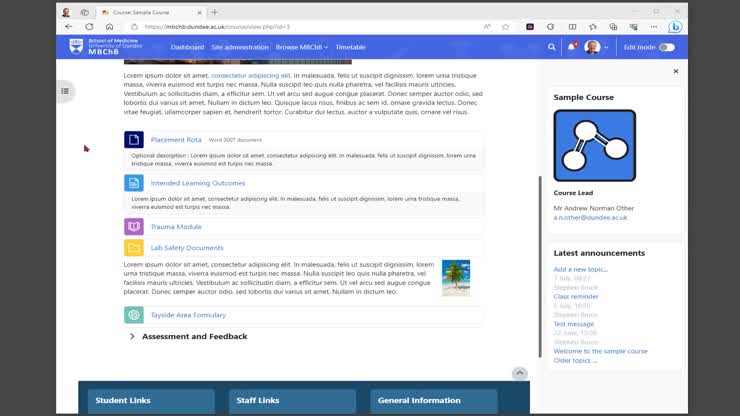
Task: Click the Tayside Area Formulary URL icon
Action: click(x=134, y=315)
